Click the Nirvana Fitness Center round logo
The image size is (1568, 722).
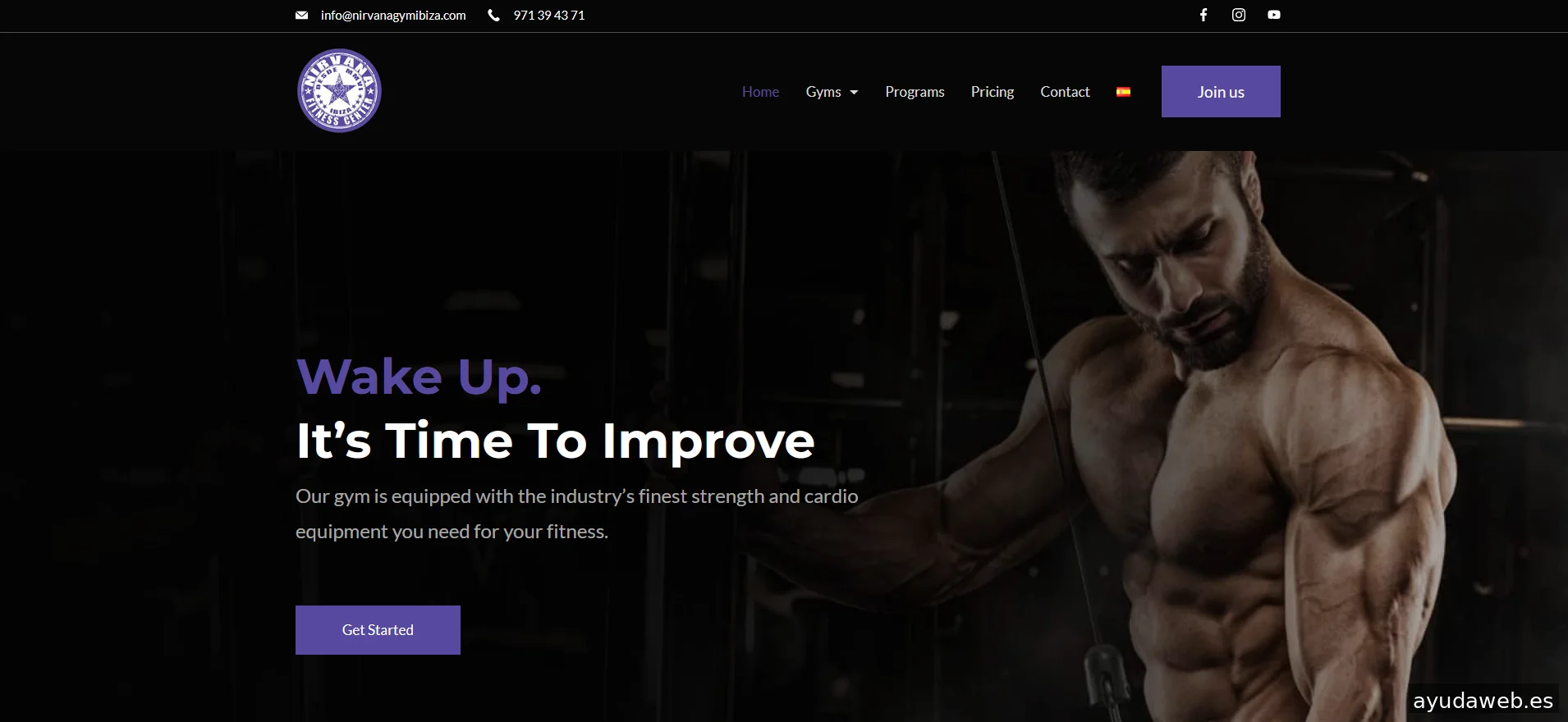pyautogui.click(x=339, y=90)
